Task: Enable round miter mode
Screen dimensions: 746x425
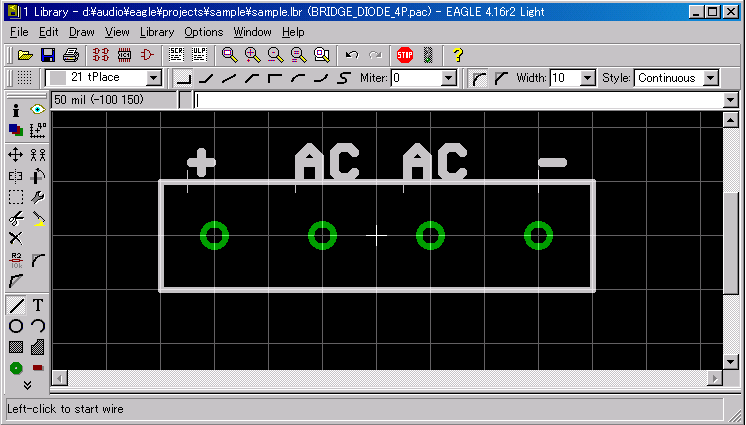Action: (479, 78)
